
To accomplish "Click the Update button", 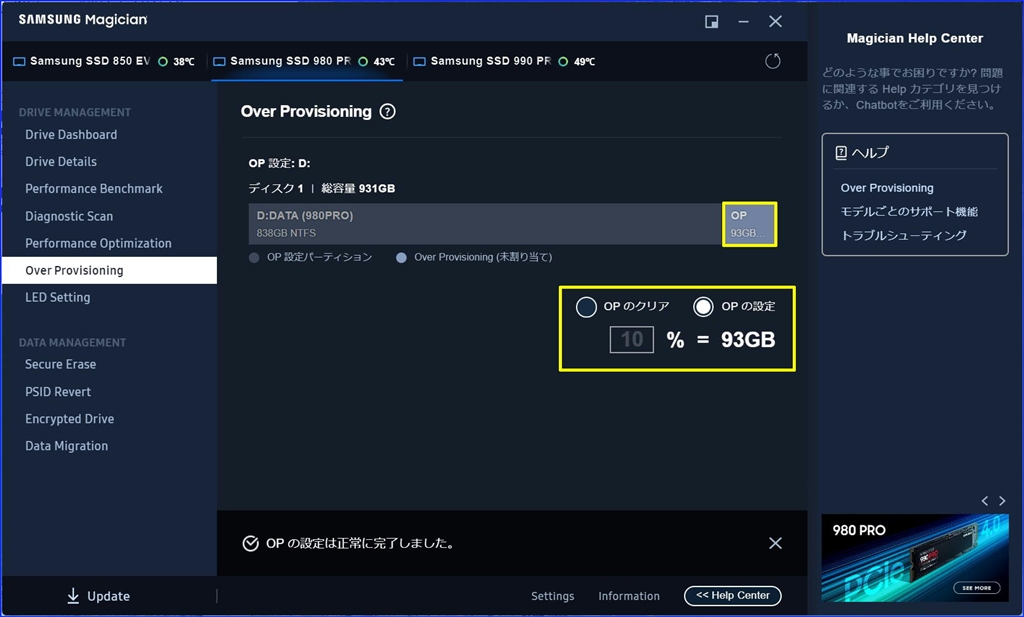I will [x=98, y=596].
